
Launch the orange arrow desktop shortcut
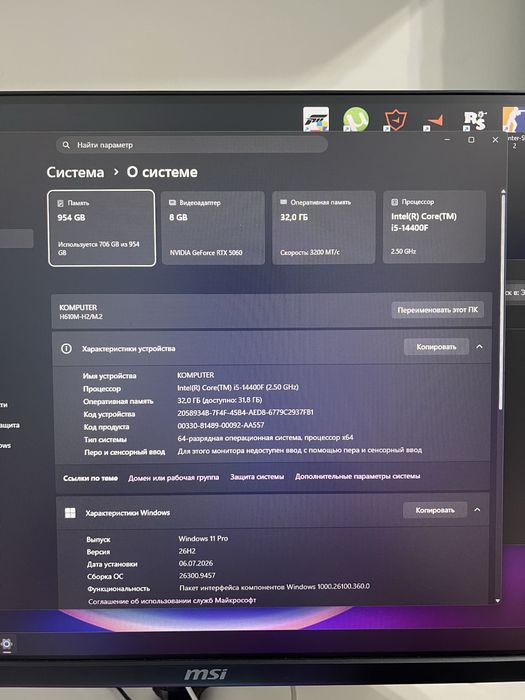[x=433, y=121]
